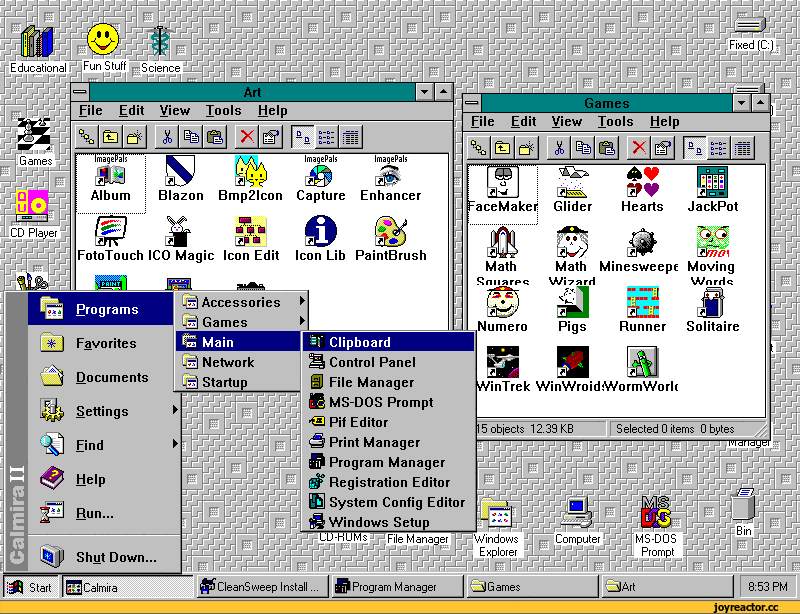The image size is (800, 614).
Task: Click the delete icon in the Games window toolbar
Action: 639,148
